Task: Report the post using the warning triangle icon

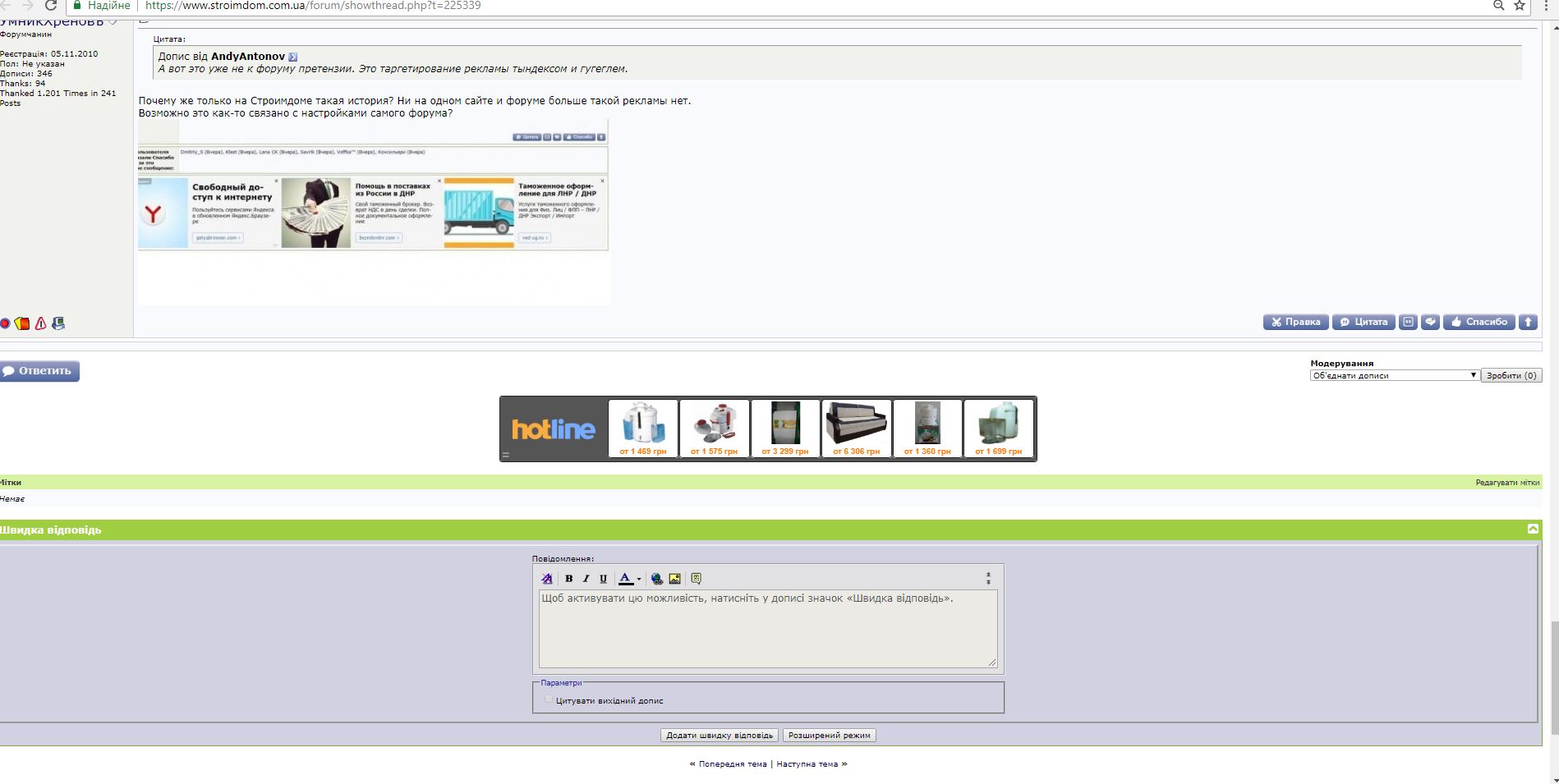Action: click(x=40, y=323)
